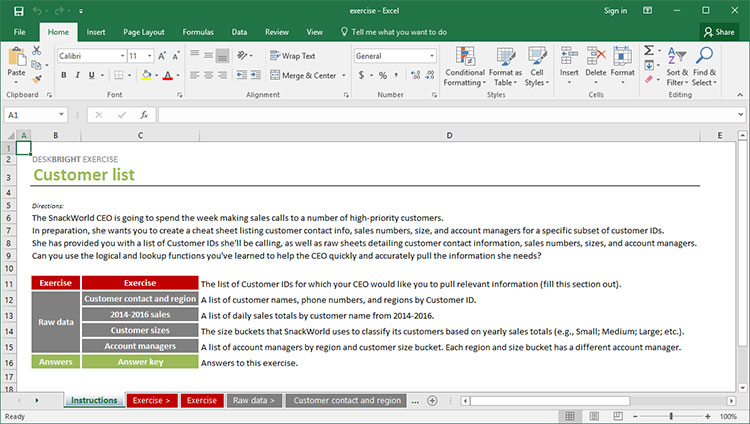Click the Paste icon in Clipboard group
This screenshot has width=750, height=424.
pos(16,58)
